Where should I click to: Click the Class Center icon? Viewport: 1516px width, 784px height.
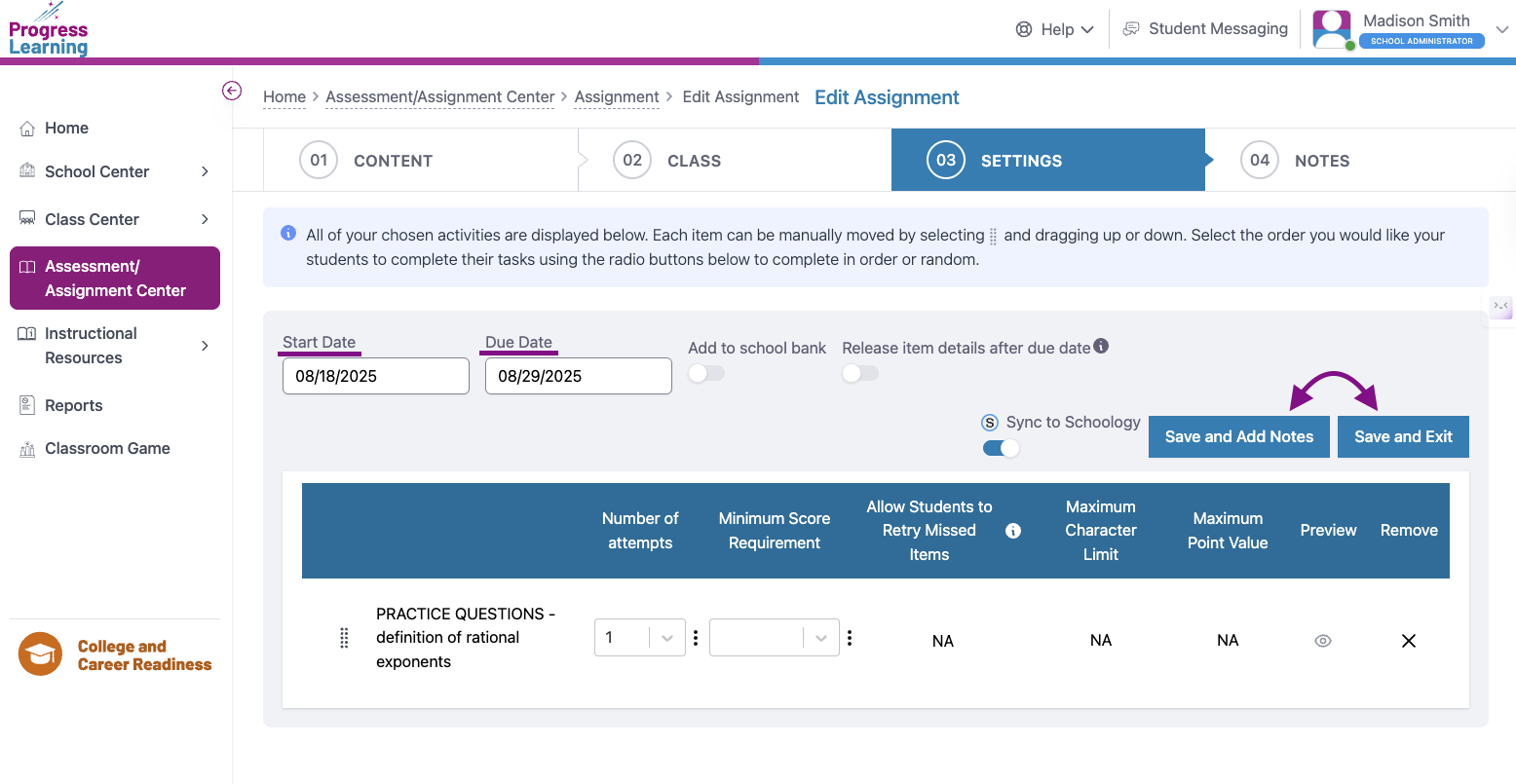click(27, 219)
